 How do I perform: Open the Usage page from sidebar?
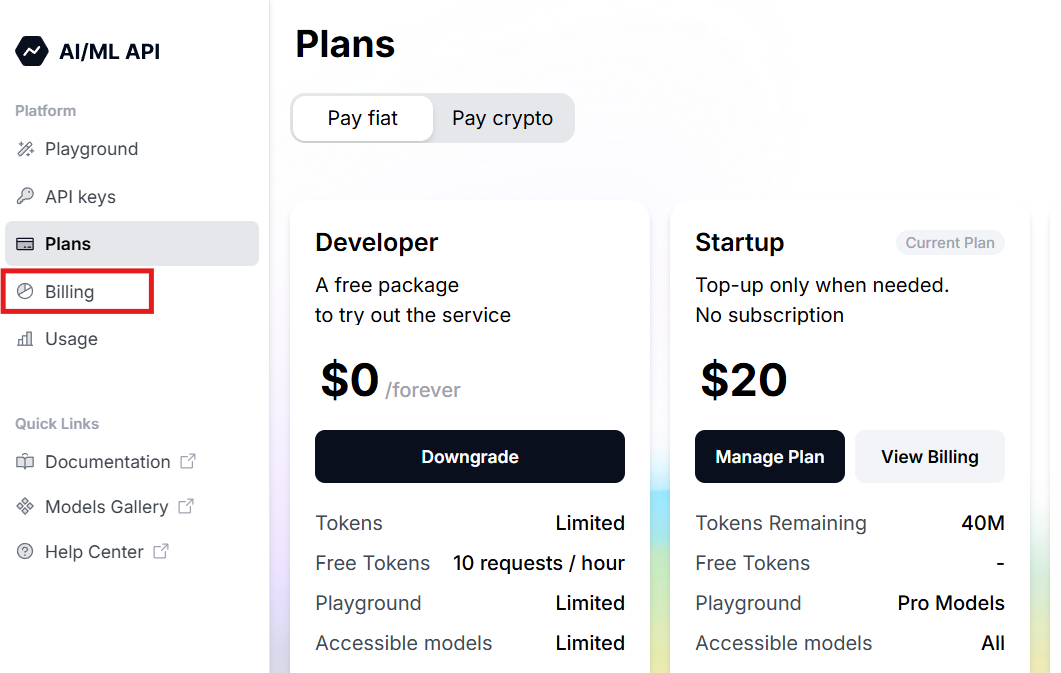71,339
